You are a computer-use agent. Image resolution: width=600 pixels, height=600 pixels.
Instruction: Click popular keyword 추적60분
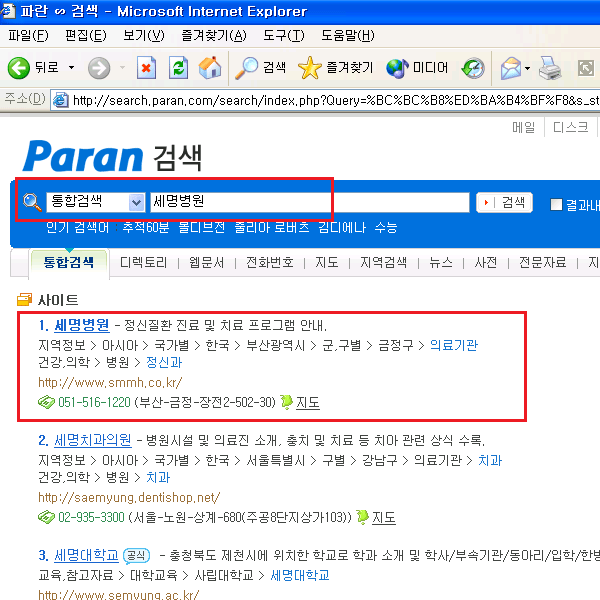coord(146,227)
